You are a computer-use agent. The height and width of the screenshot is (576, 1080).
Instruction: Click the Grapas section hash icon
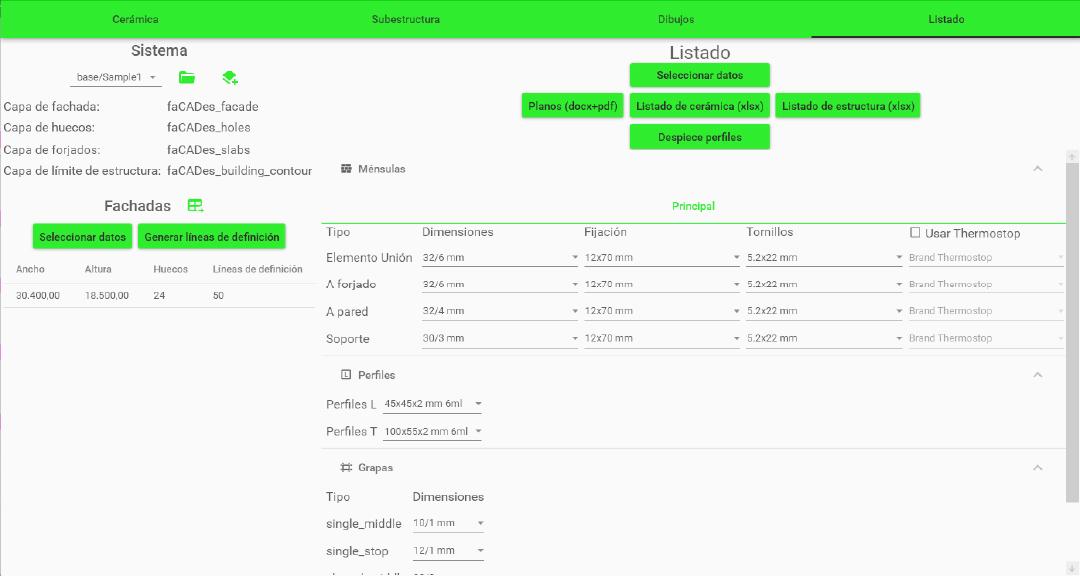pyautogui.click(x=346, y=467)
